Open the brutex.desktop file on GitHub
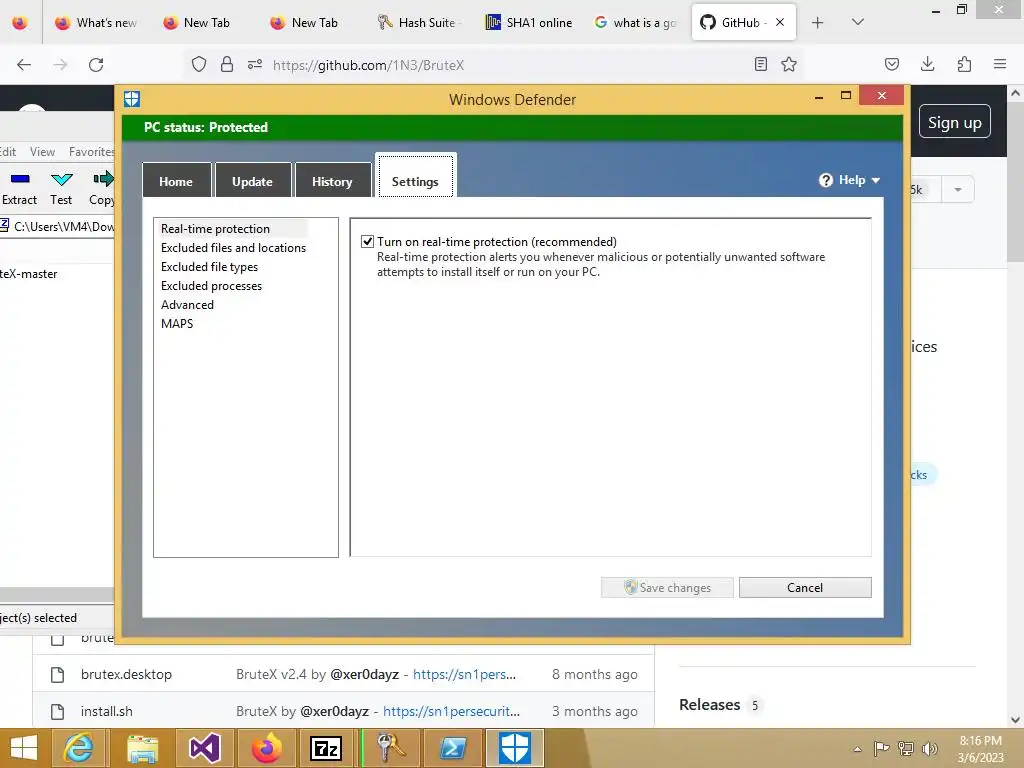This screenshot has width=1024, height=768. point(126,674)
